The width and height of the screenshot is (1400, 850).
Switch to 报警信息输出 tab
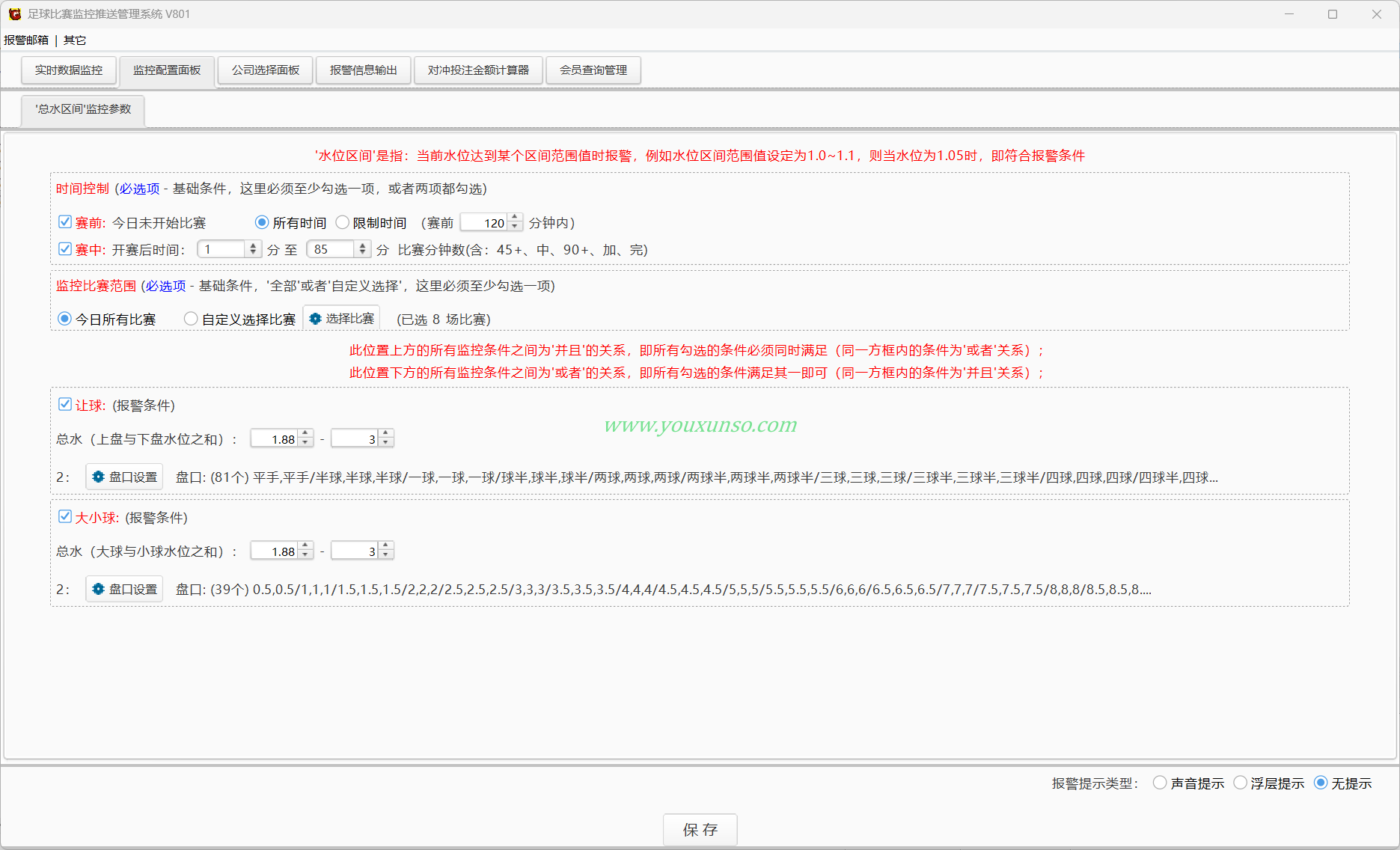[364, 70]
